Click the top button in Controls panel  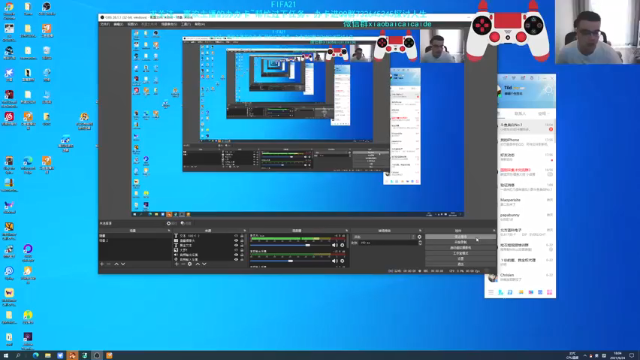point(460,237)
